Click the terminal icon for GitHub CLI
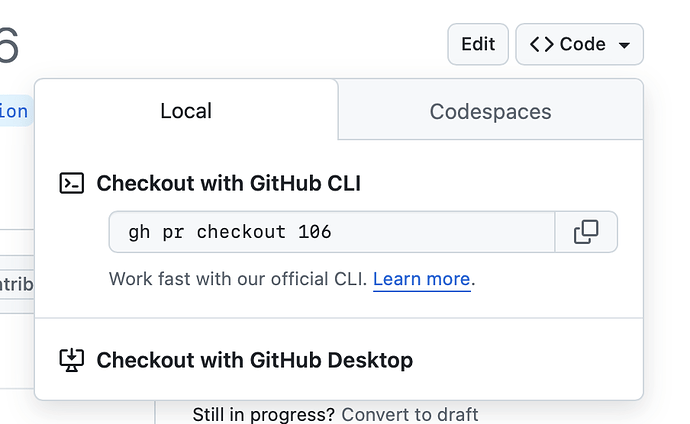Image resolution: width=690 pixels, height=424 pixels. [72, 183]
